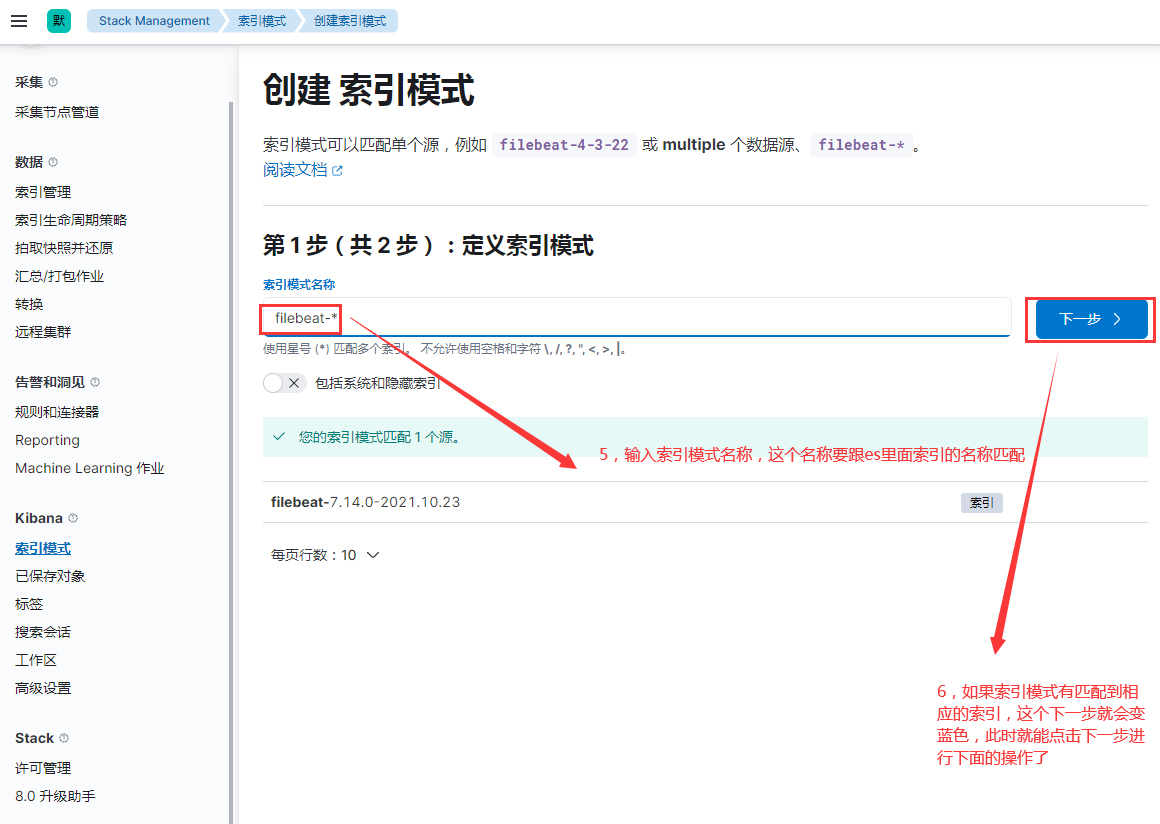Click the info icon next to 数据

click(x=53, y=162)
